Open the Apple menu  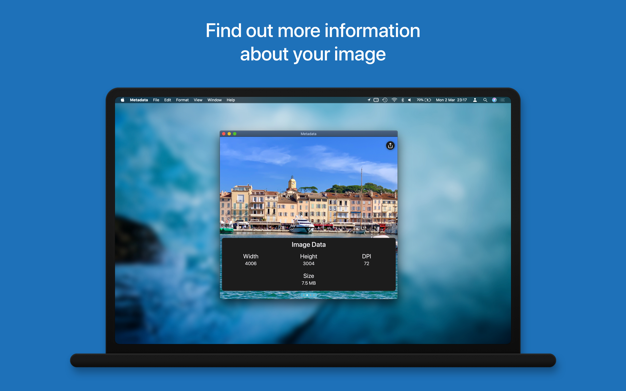(x=123, y=100)
